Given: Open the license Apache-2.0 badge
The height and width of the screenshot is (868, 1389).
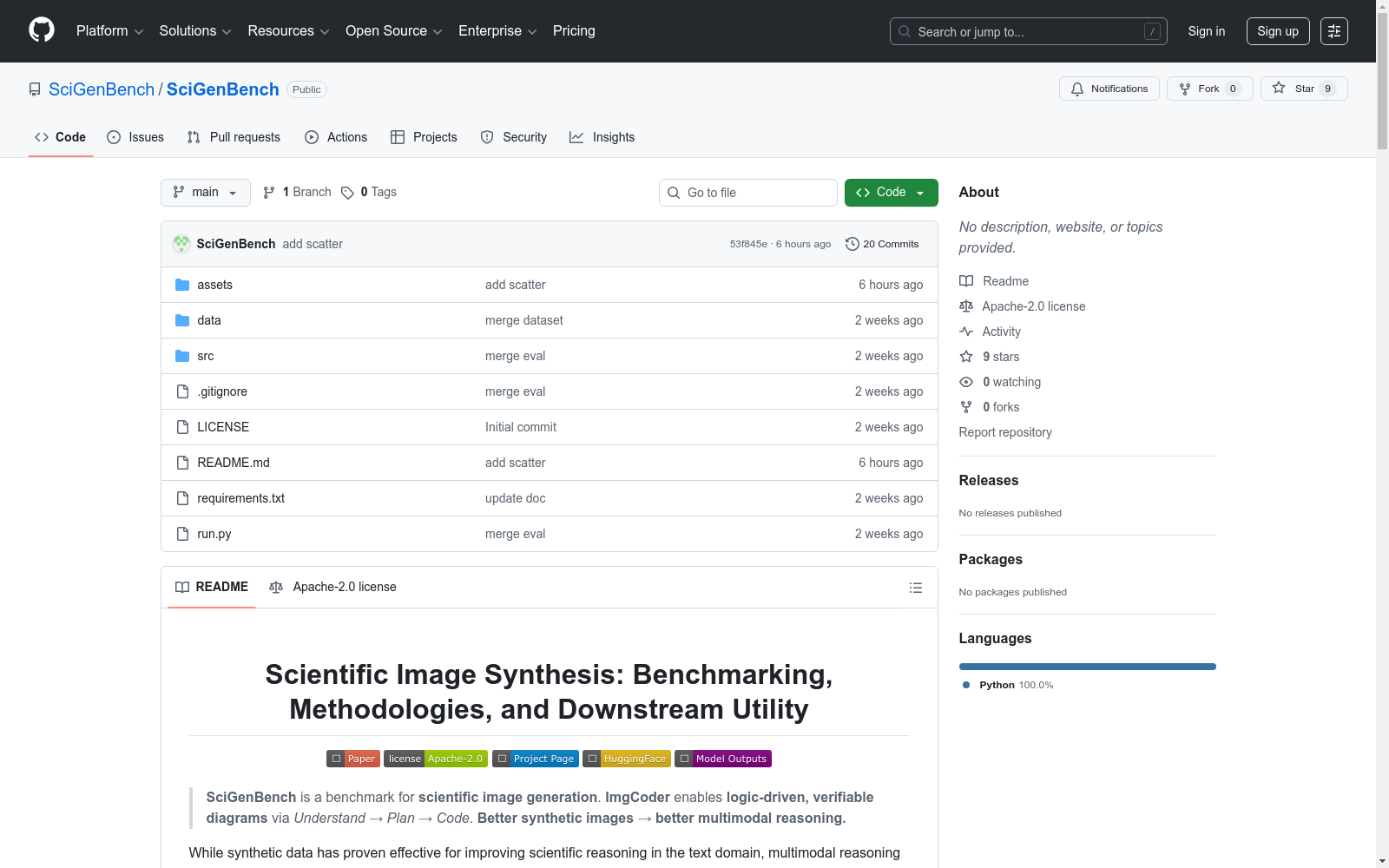Looking at the screenshot, I should [x=436, y=759].
